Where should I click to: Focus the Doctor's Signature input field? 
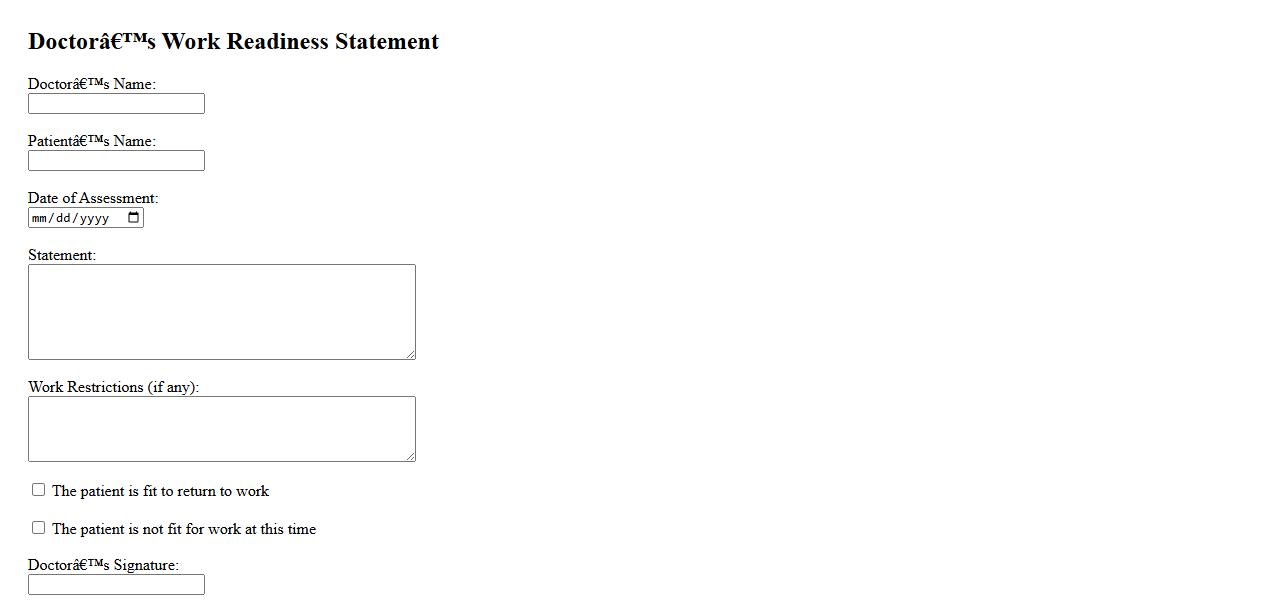(x=116, y=585)
